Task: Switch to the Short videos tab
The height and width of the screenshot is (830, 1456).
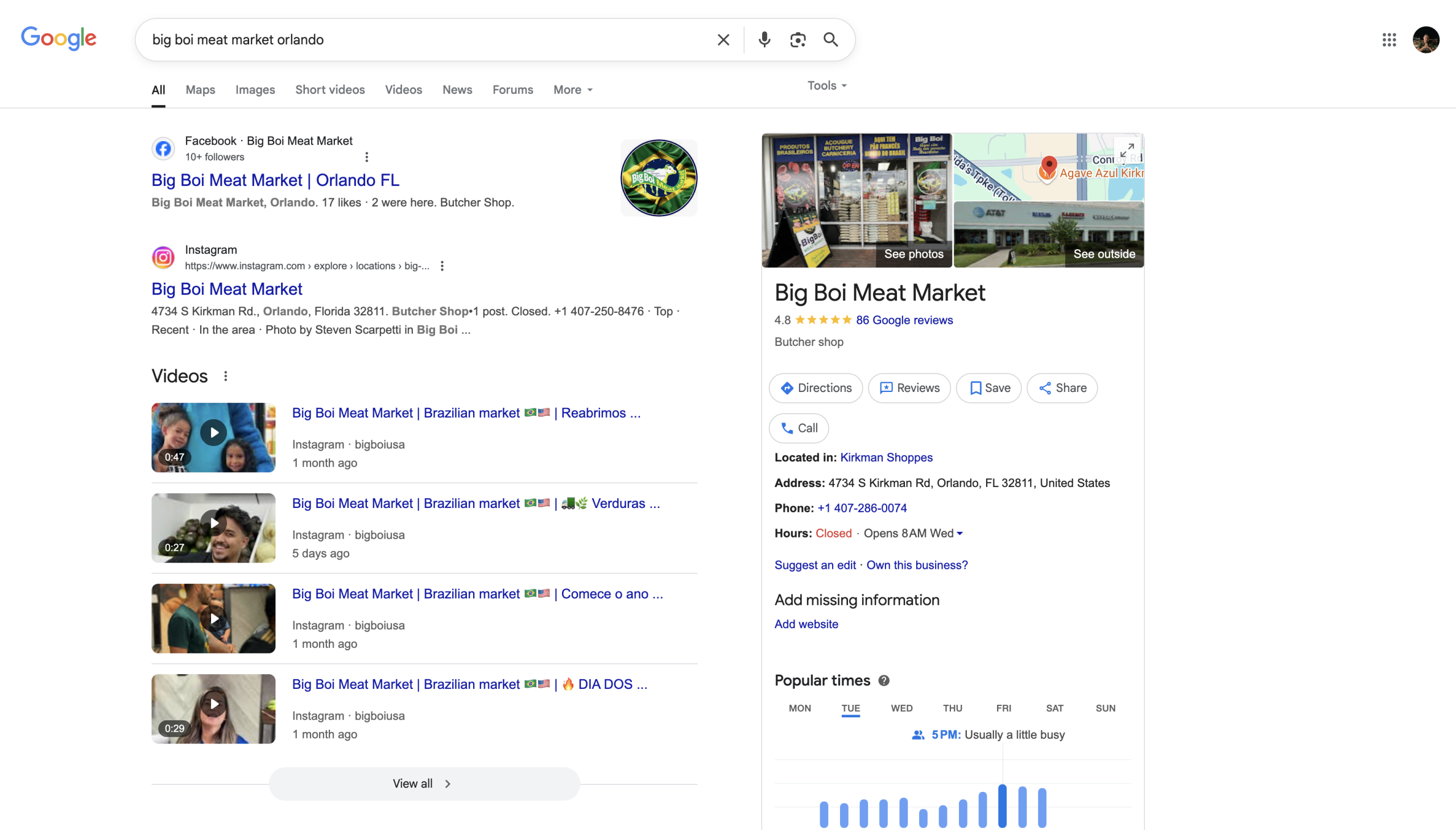Action: [x=330, y=89]
